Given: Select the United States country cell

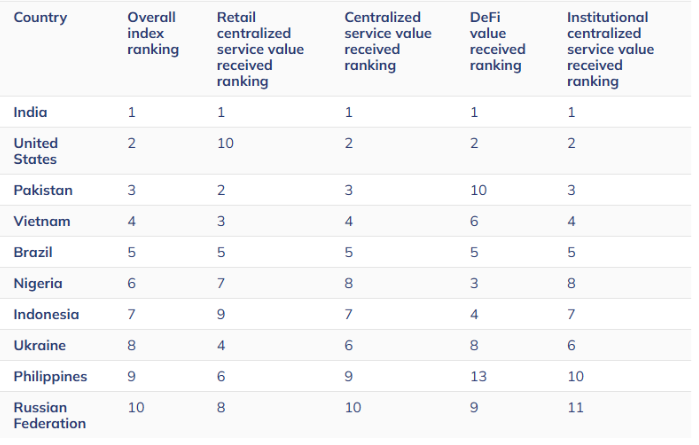Looking at the screenshot, I should (36, 151).
